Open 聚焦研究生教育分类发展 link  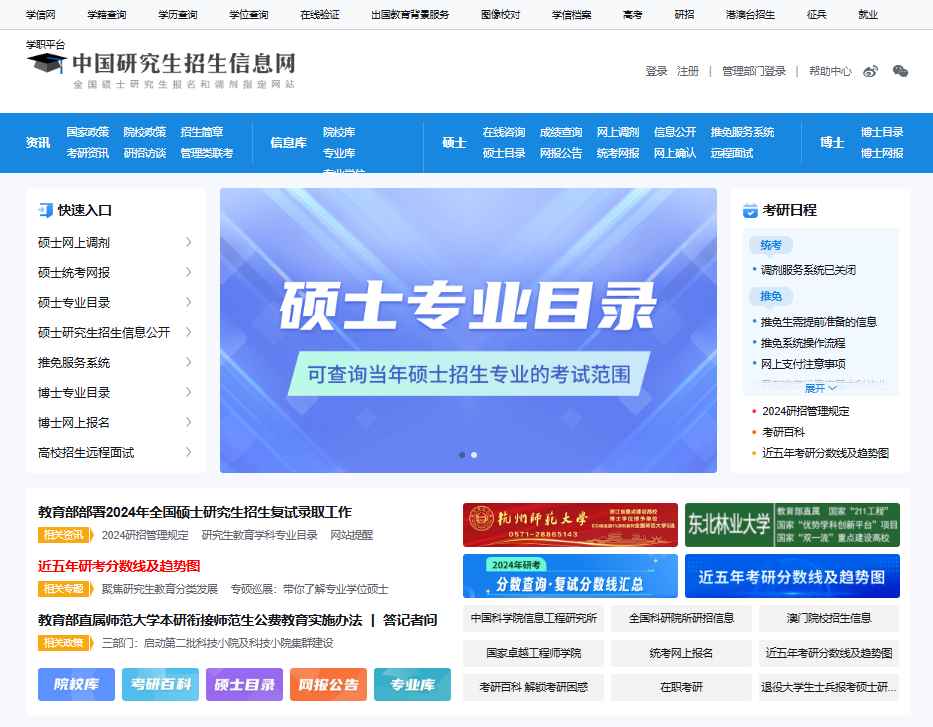coord(159,589)
